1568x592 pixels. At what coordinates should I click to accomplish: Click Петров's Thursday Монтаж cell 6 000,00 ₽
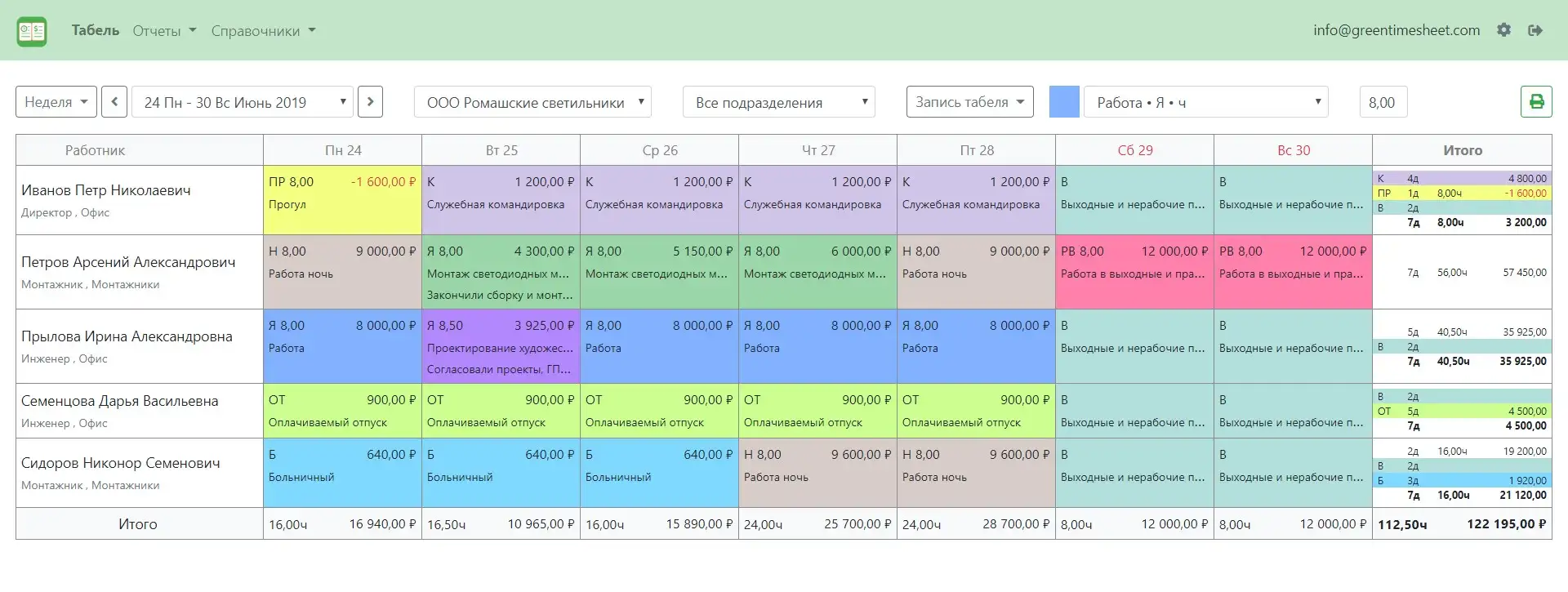pyautogui.click(x=817, y=272)
